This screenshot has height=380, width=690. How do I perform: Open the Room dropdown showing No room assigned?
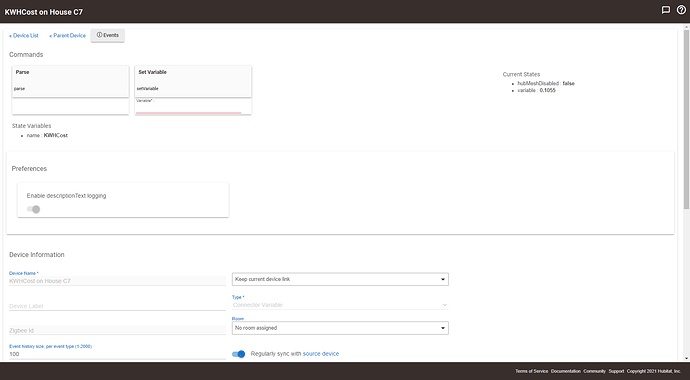coord(340,328)
